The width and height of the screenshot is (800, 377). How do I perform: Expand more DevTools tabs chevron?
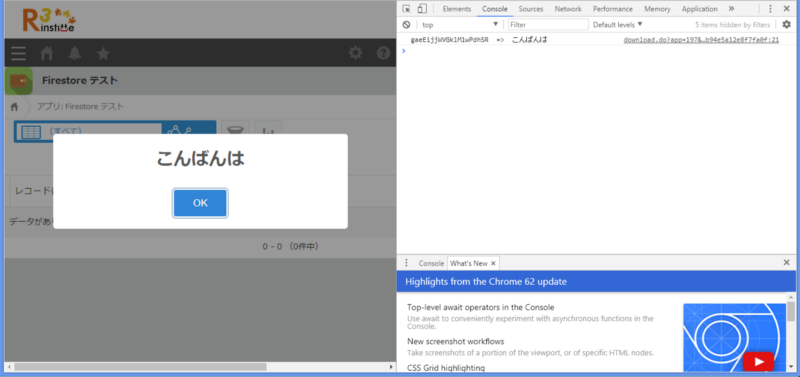coord(731,9)
